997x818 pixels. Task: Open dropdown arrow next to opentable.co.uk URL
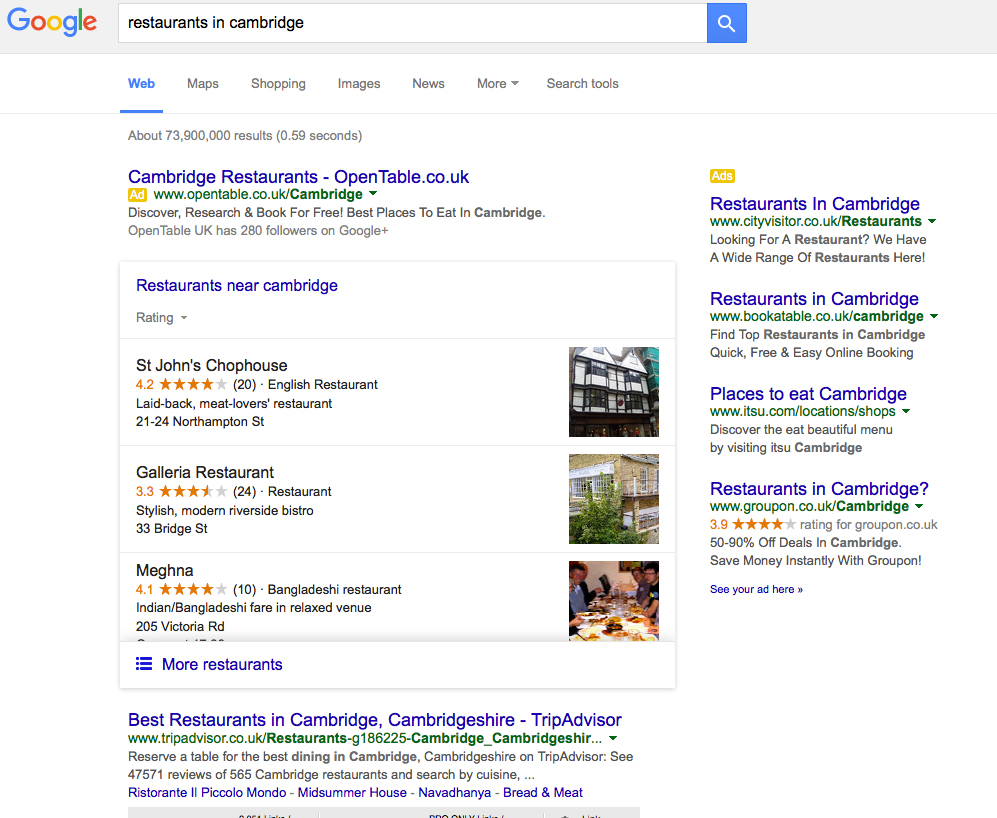pyautogui.click(x=373, y=193)
